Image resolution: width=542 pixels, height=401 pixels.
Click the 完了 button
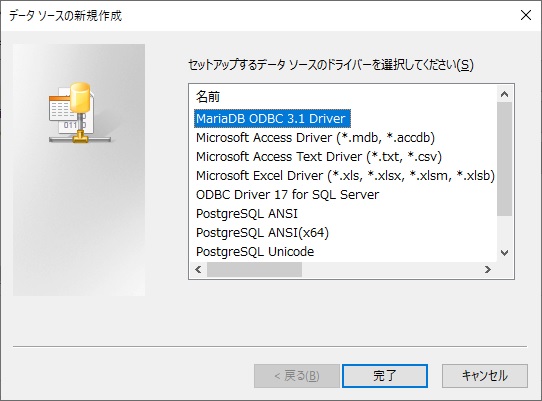click(x=385, y=376)
